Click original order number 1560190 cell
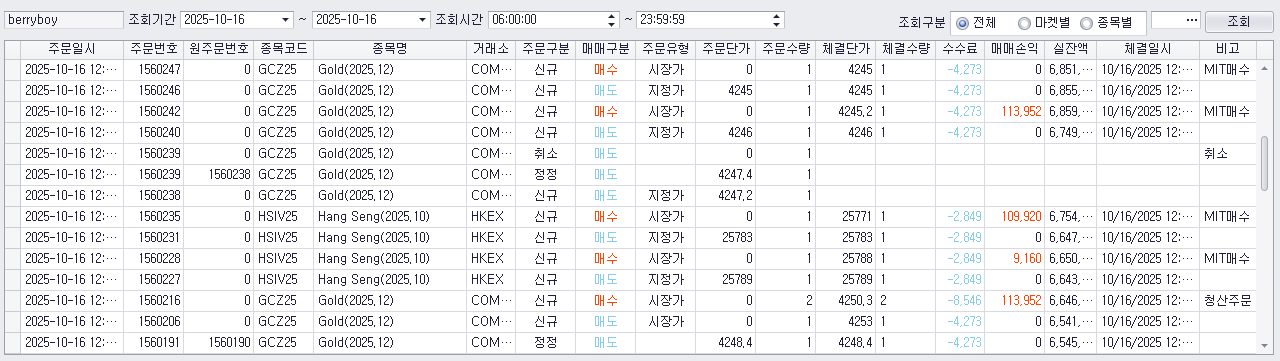Screen dimensions: 1280x361 [219, 342]
